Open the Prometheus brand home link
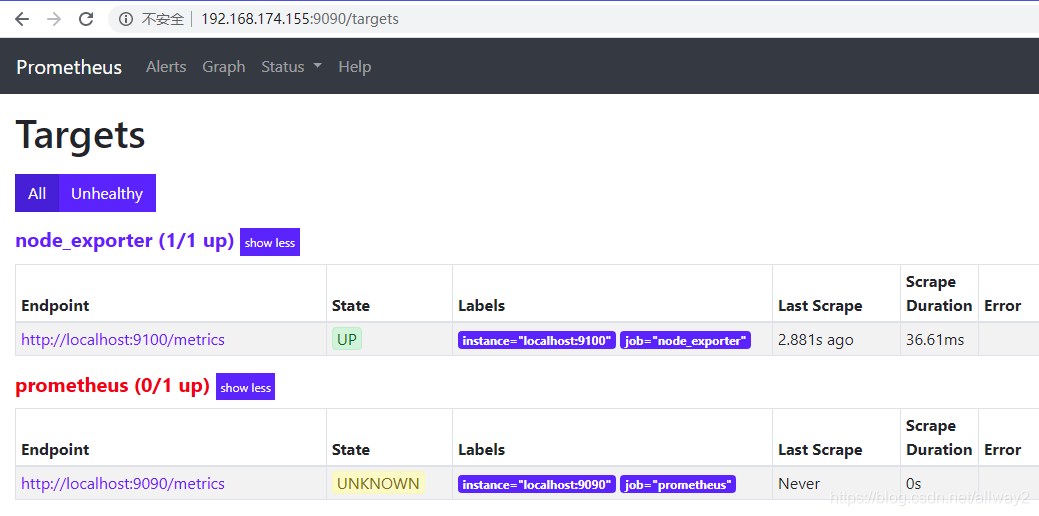The height and width of the screenshot is (516, 1039). tap(69, 67)
